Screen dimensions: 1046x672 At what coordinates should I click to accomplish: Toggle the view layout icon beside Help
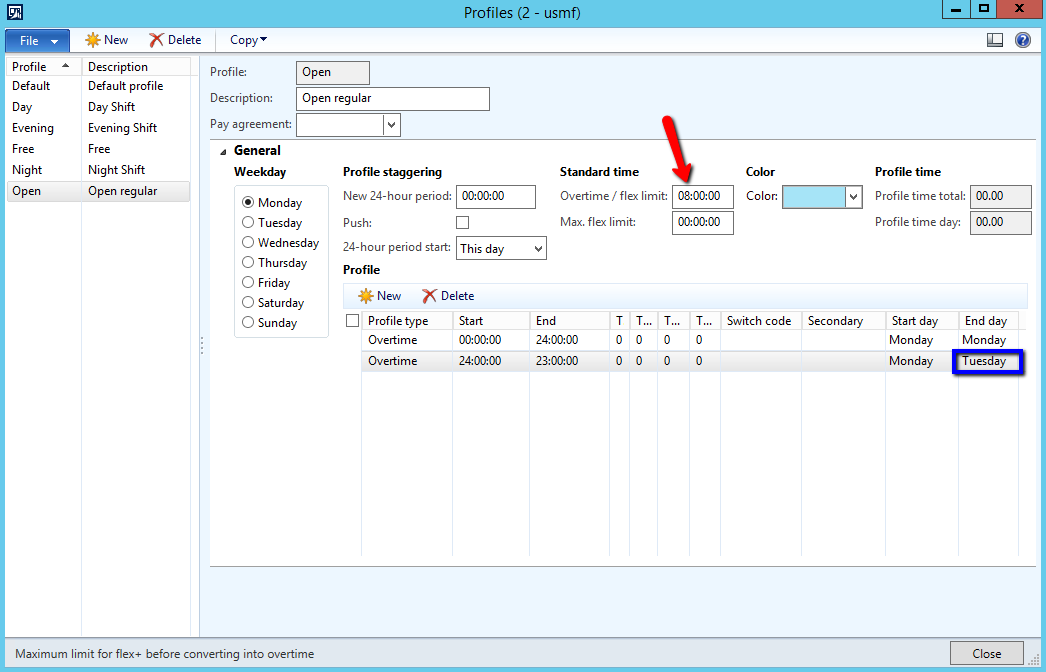(994, 40)
